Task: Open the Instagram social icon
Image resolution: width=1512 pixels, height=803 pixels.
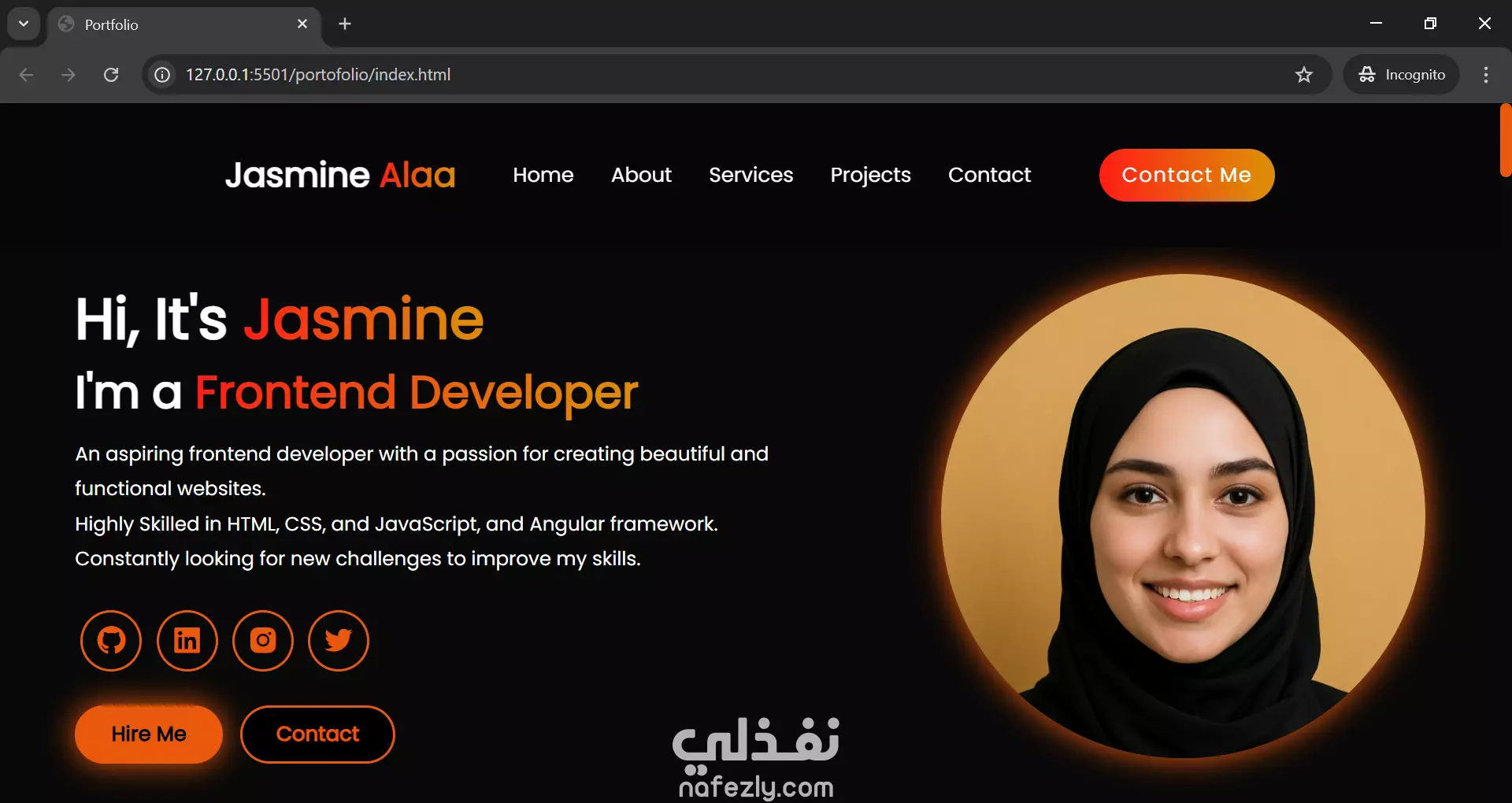Action: point(263,641)
